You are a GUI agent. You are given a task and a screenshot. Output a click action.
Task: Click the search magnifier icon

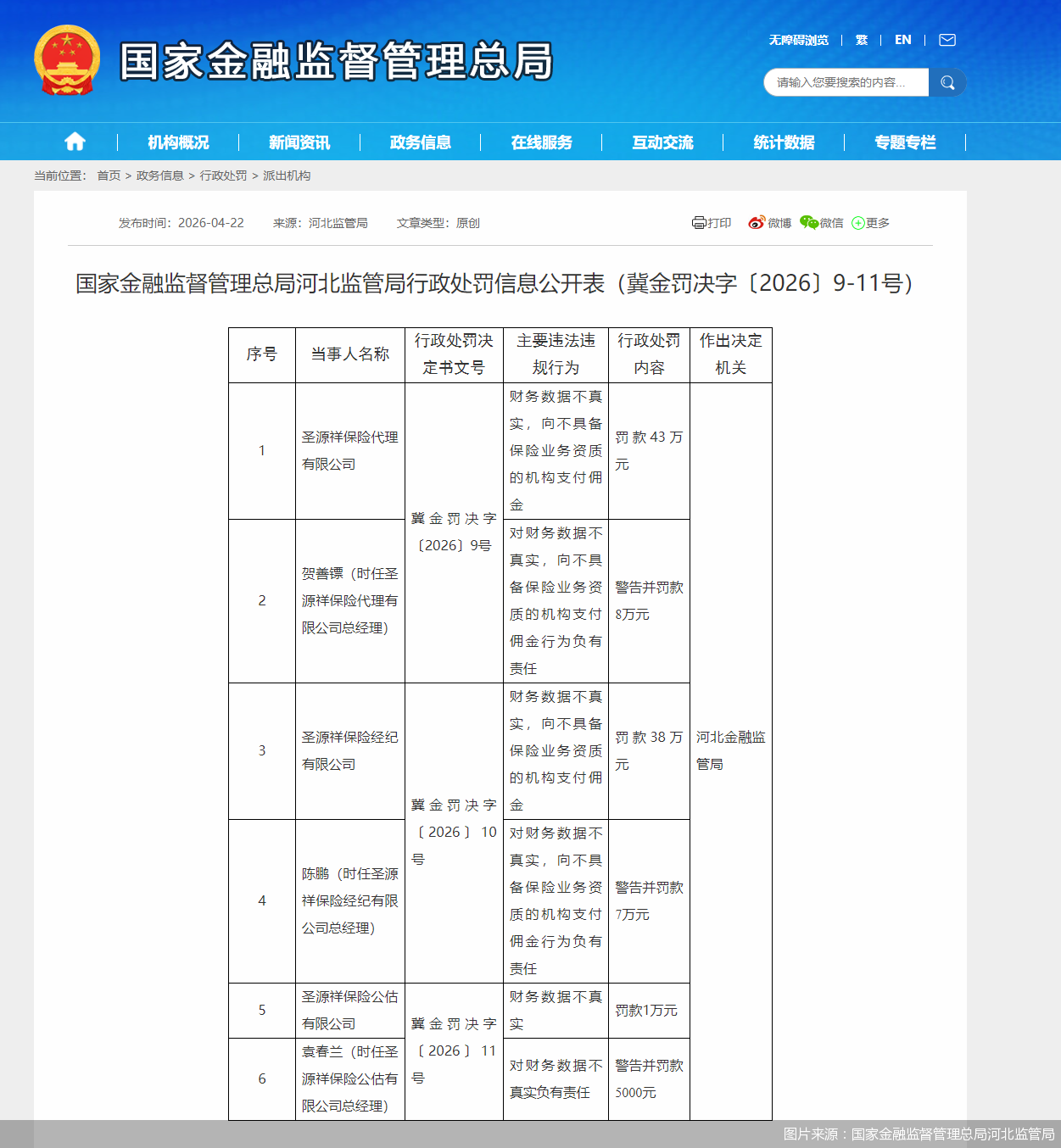click(x=947, y=82)
